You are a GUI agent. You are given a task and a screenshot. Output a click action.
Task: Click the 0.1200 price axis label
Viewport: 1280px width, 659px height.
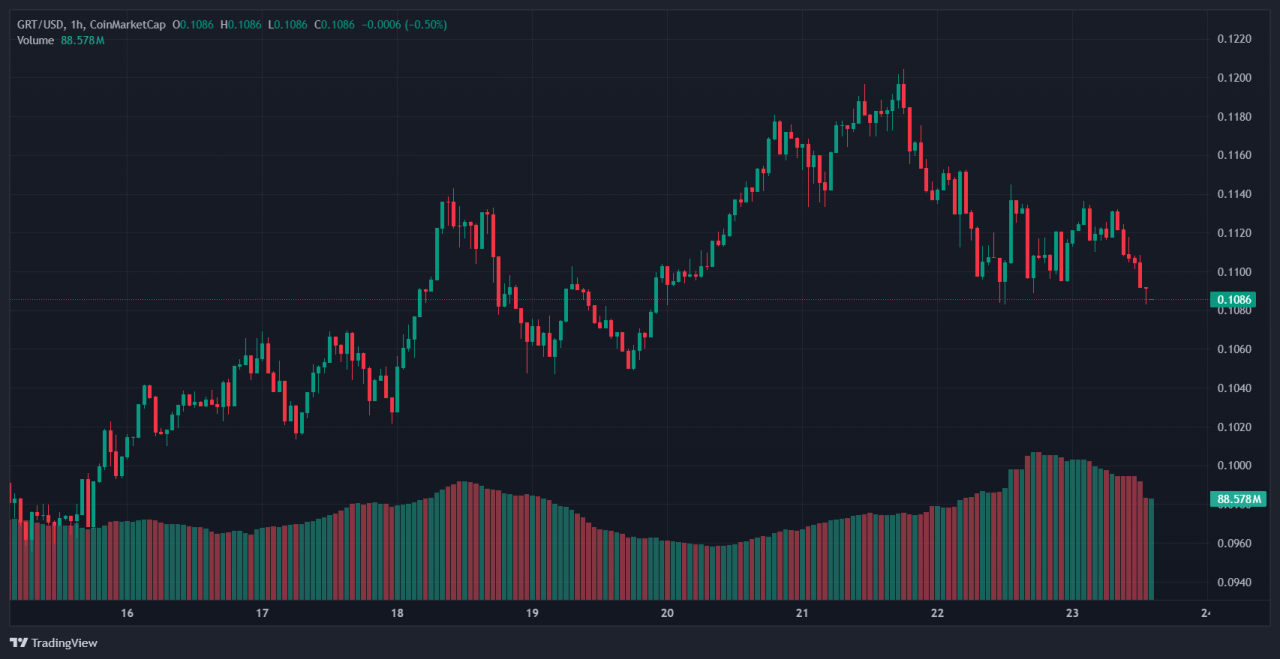click(x=1232, y=78)
